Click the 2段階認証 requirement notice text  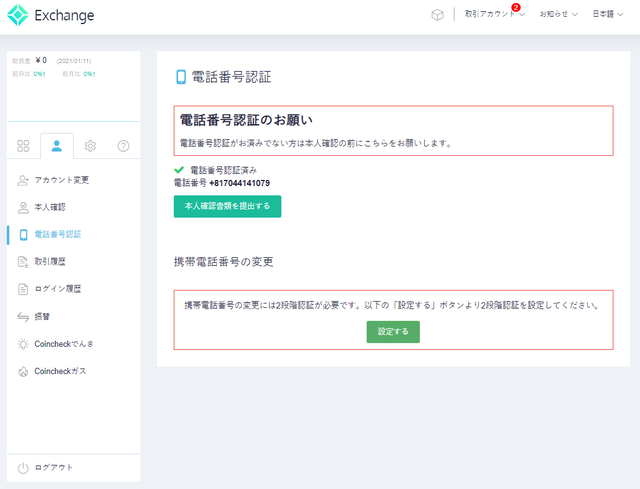point(392,305)
